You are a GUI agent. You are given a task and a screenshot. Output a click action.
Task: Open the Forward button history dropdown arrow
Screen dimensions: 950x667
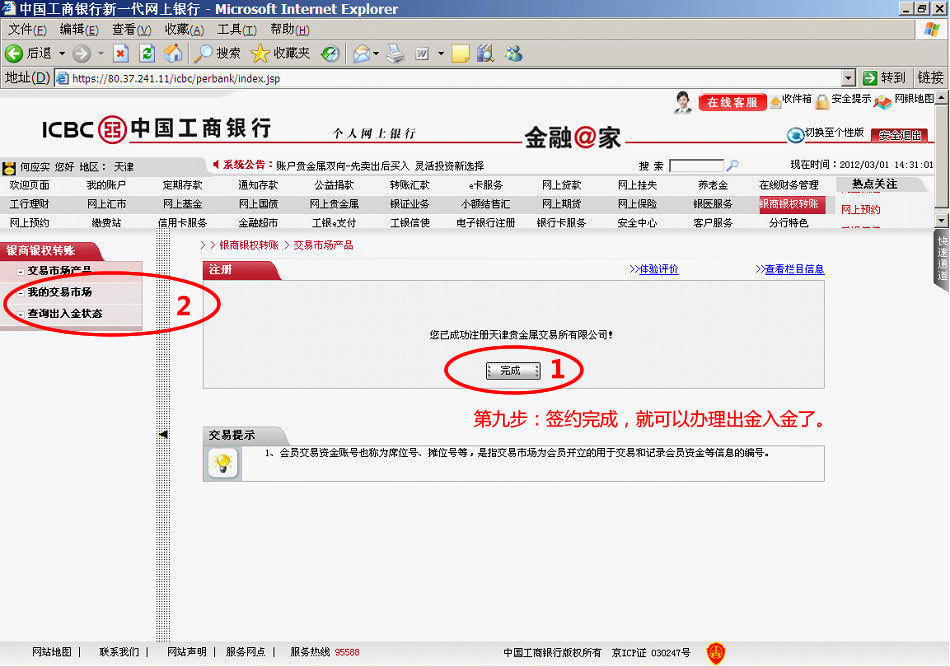[101, 54]
